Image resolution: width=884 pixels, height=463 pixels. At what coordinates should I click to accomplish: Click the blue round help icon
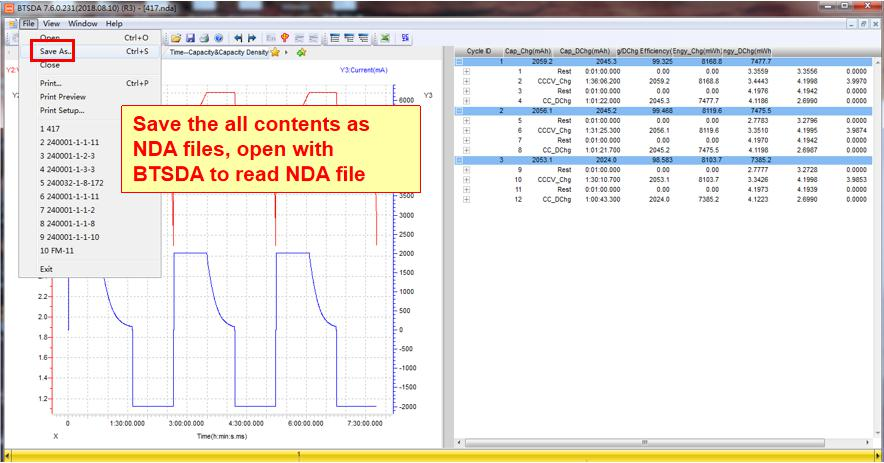(218, 38)
